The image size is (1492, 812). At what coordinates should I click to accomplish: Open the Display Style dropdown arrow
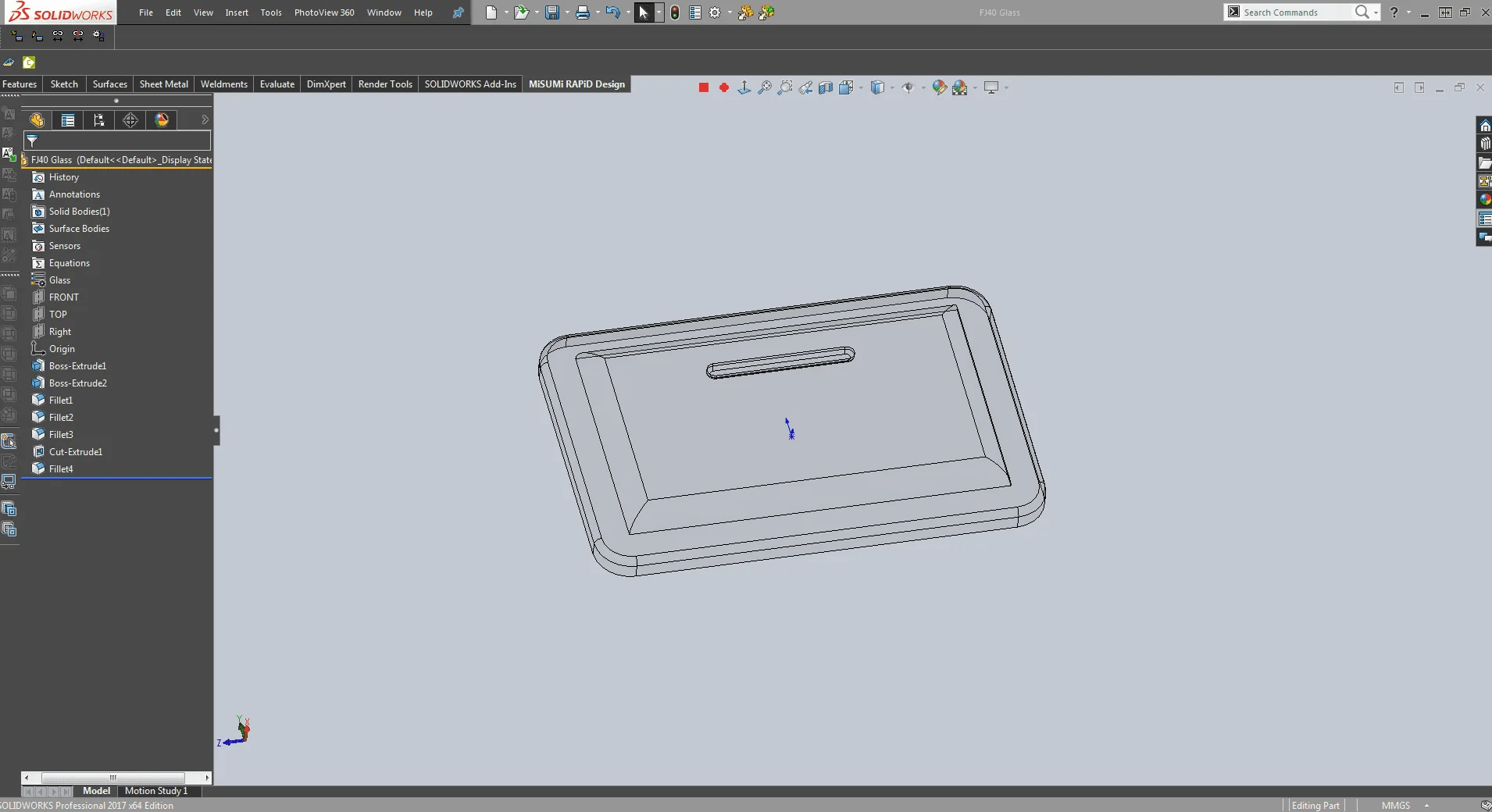[x=892, y=87]
